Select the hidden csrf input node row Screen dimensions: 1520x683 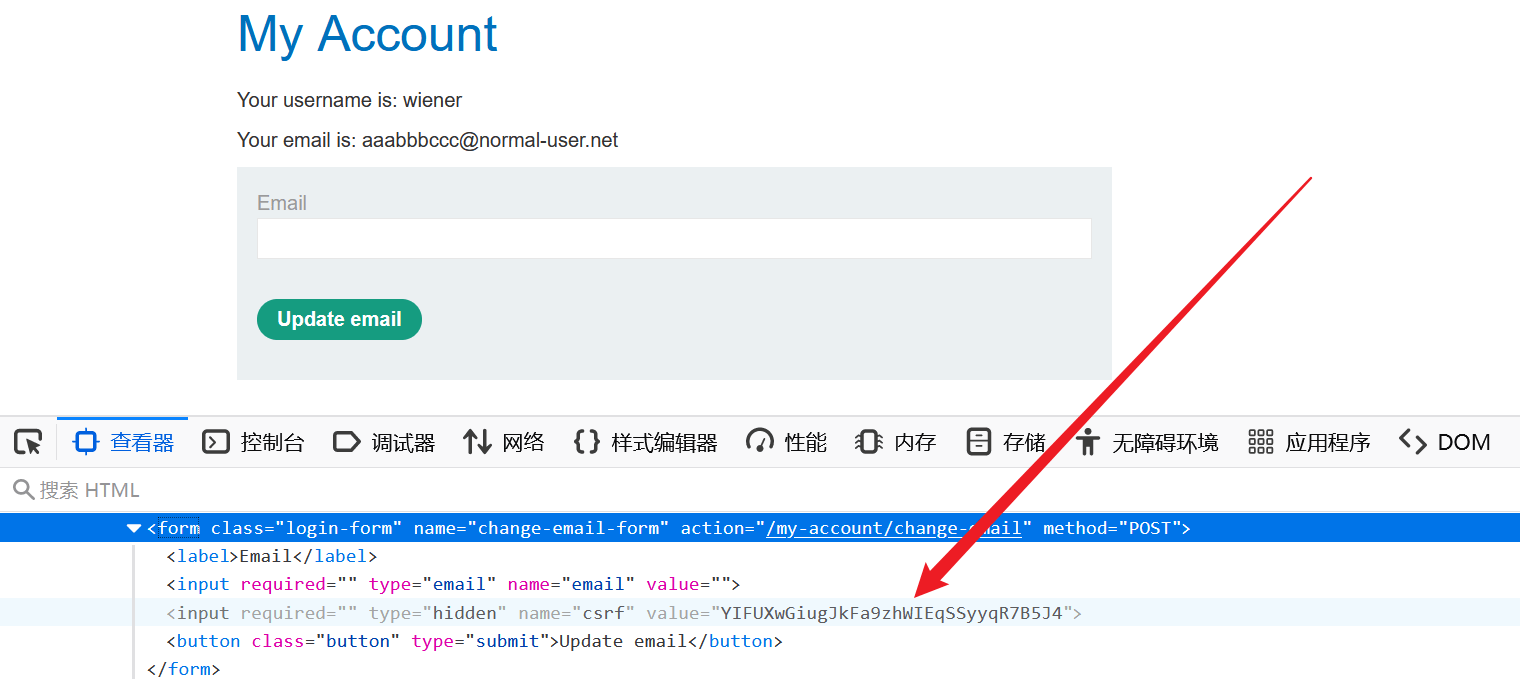760,613
